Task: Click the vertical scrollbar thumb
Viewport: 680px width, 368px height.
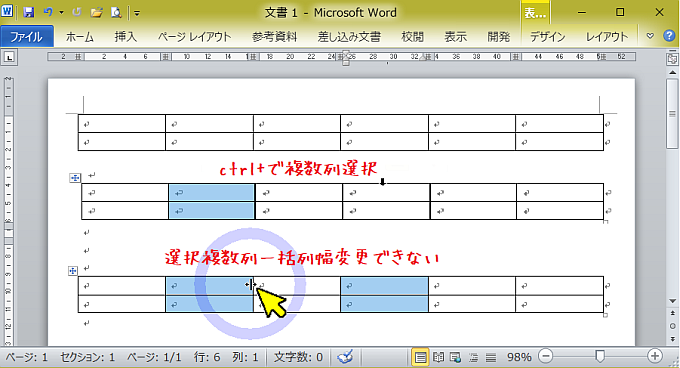Action: pyautogui.click(x=672, y=114)
